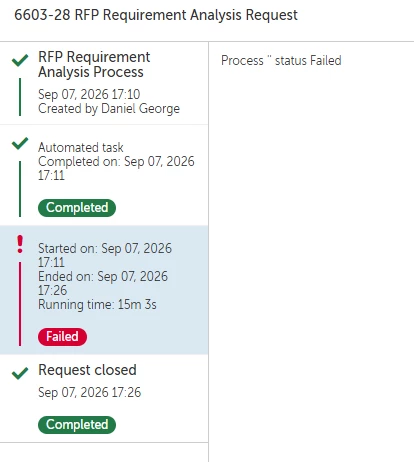This screenshot has height=462, width=414.
Task: Click green timeline line under first step
Action: [x=20, y=97]
